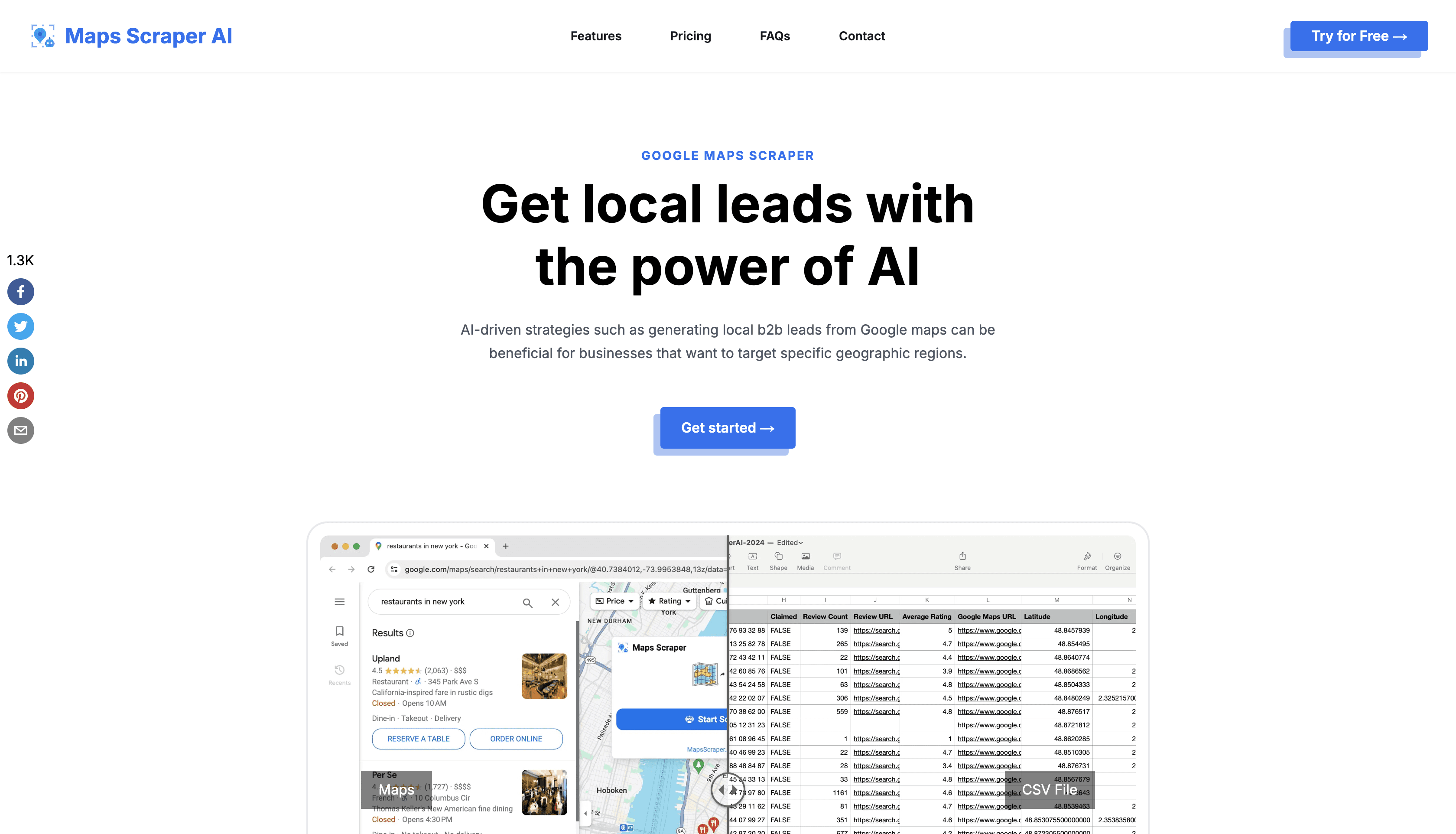Click the Review Count column header
1456x834 pixels.
point(825,616)
